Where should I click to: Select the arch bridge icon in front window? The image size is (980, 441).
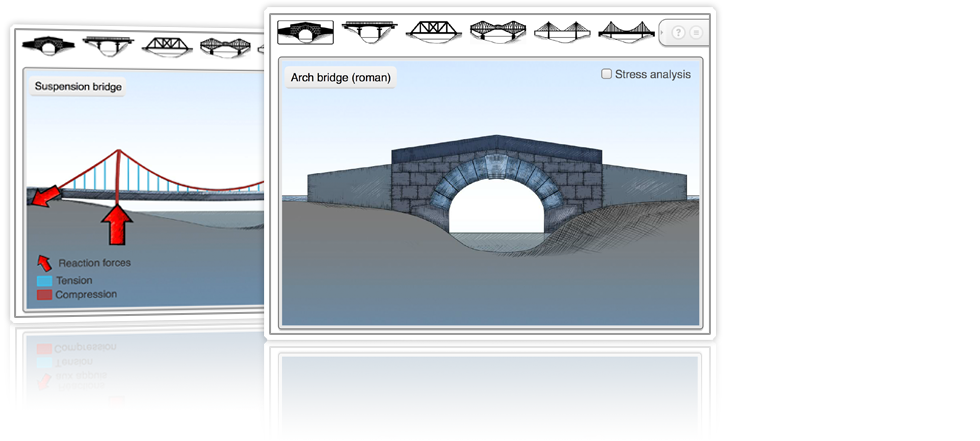(x=306, y=32)
